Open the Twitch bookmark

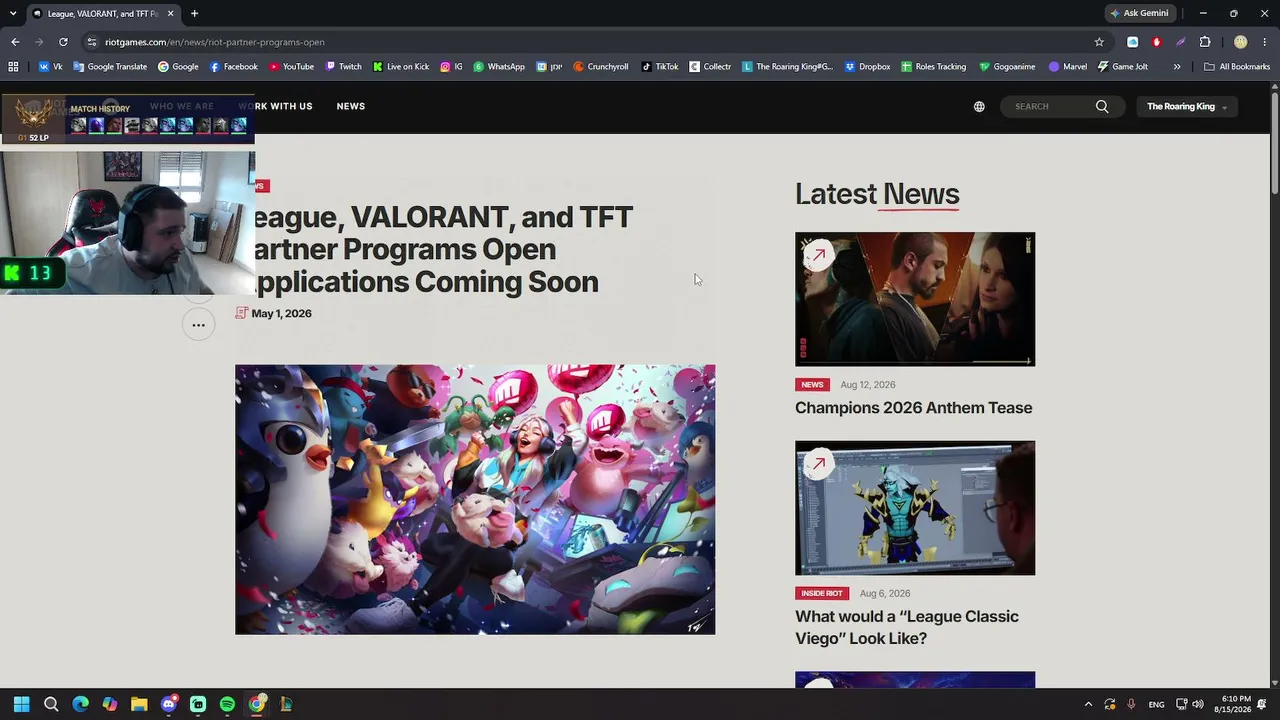343,67
